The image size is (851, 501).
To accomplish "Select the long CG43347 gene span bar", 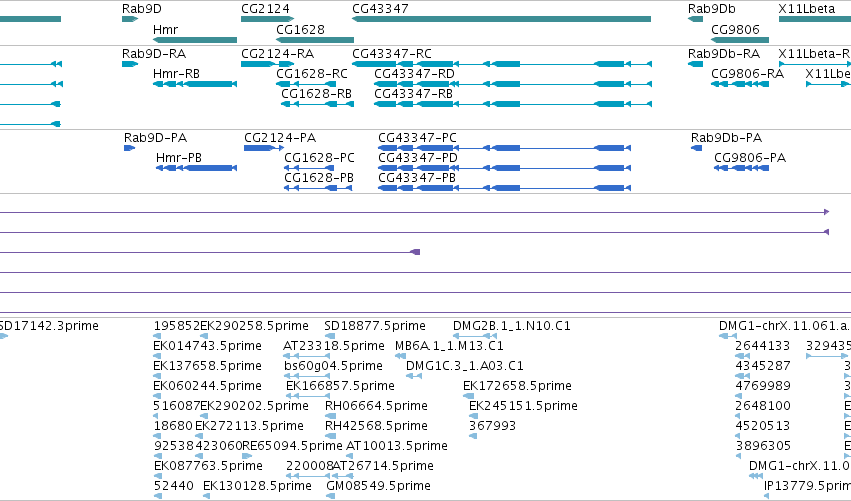I will [x=501, y=19].
